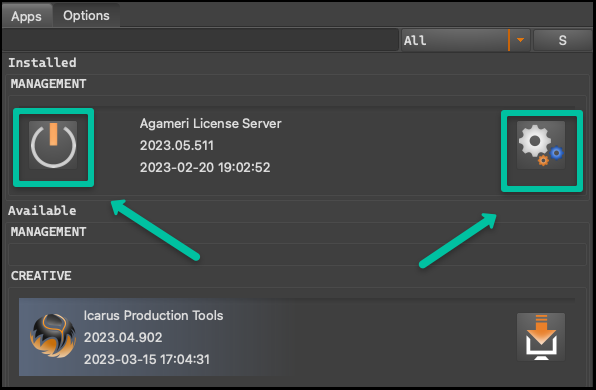Expand the All filter combo box
Screen dimensions: 596x390
(x=466, y=40)
